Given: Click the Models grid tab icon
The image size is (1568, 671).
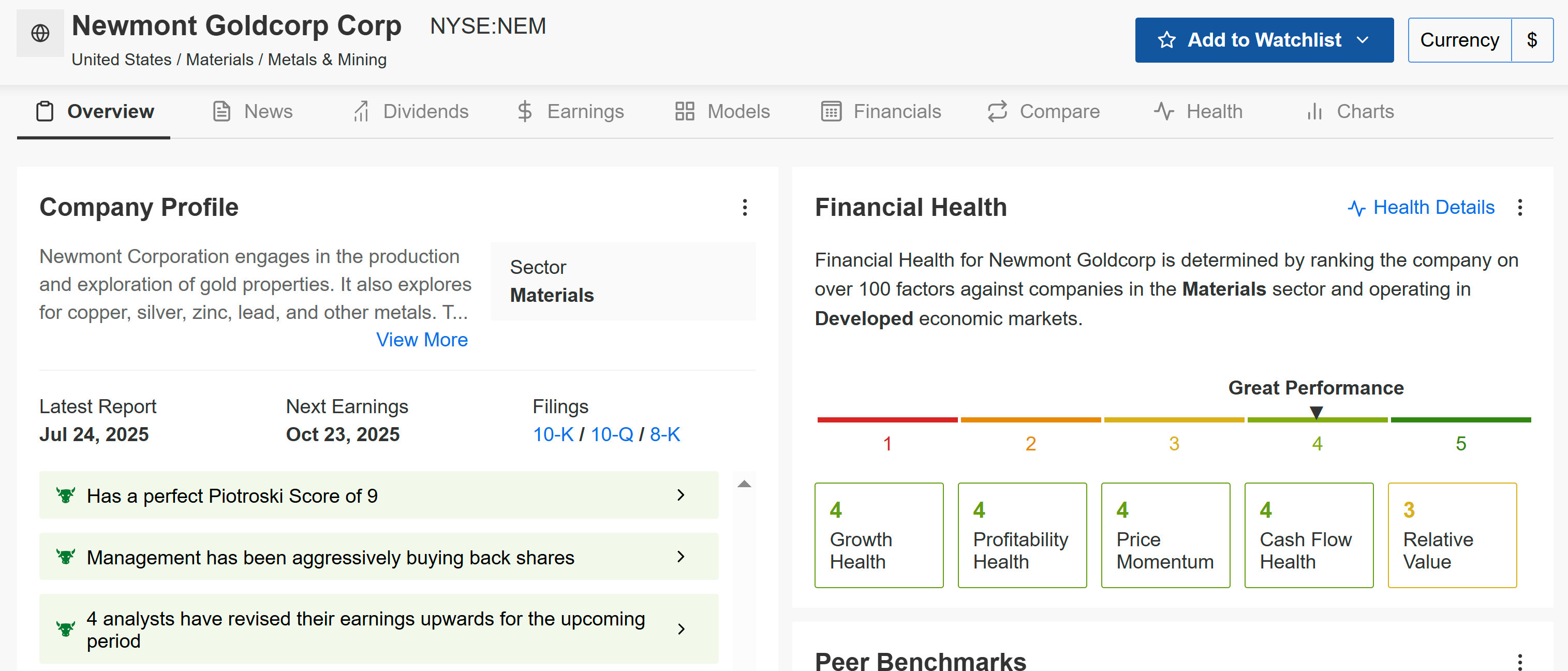Looking at the screenshot, I should coord(684,111).
